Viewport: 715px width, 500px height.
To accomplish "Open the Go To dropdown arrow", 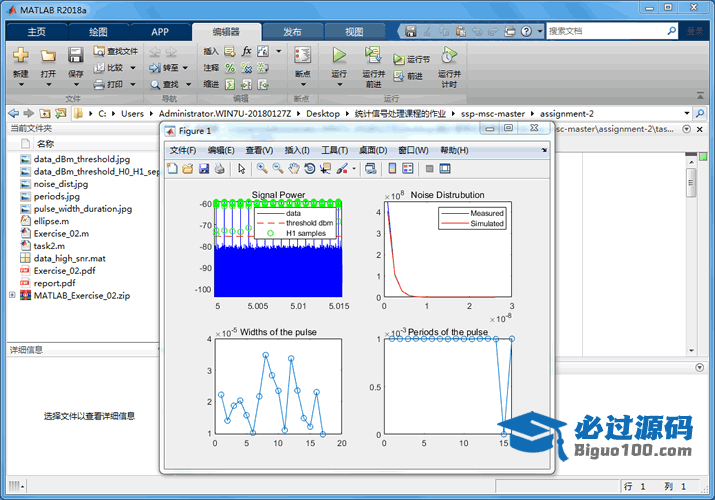I will point(185,68).
